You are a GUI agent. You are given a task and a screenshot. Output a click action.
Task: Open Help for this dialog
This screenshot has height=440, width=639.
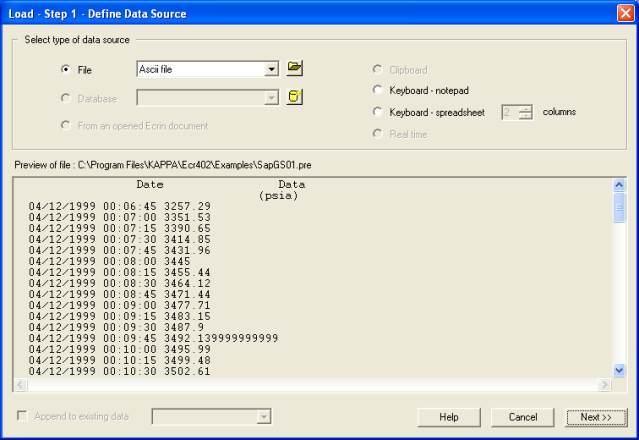pyautogui.click(x=449, y=416)
